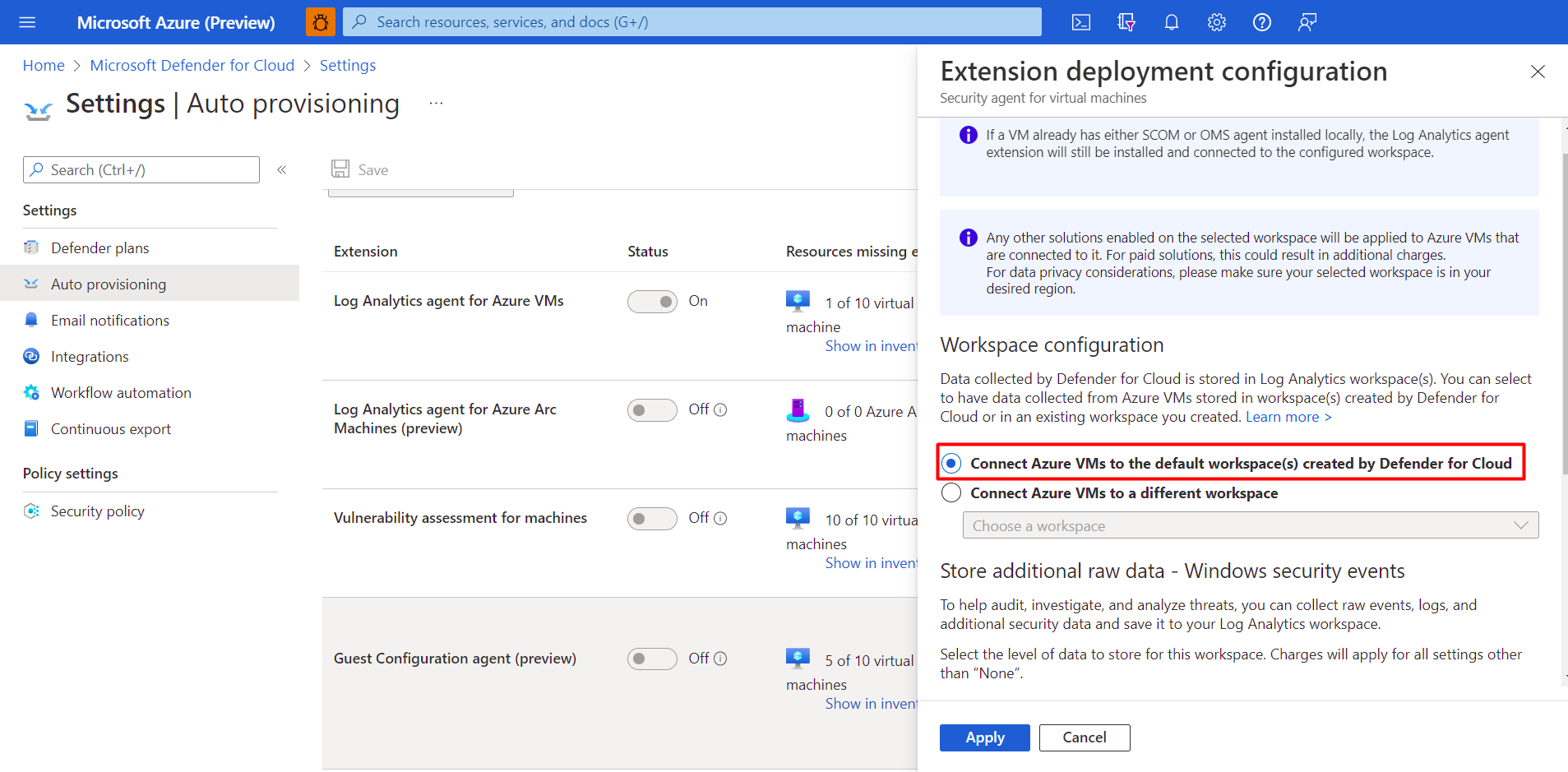Screen dimensions: 1568x772
Task: Click info icon next to Azure Arc Off status
Action: (x=720, y=409)
